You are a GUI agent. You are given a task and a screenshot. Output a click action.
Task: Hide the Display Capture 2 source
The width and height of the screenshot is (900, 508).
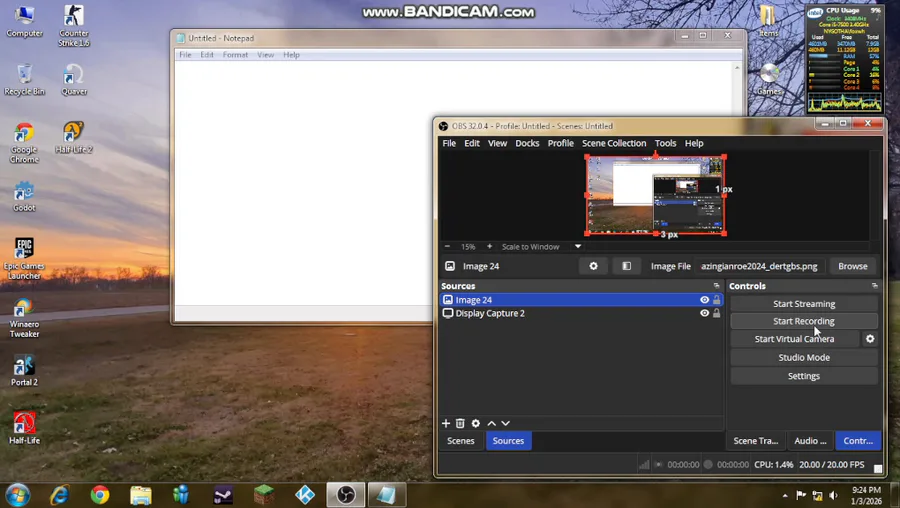(x=704, y=313)
